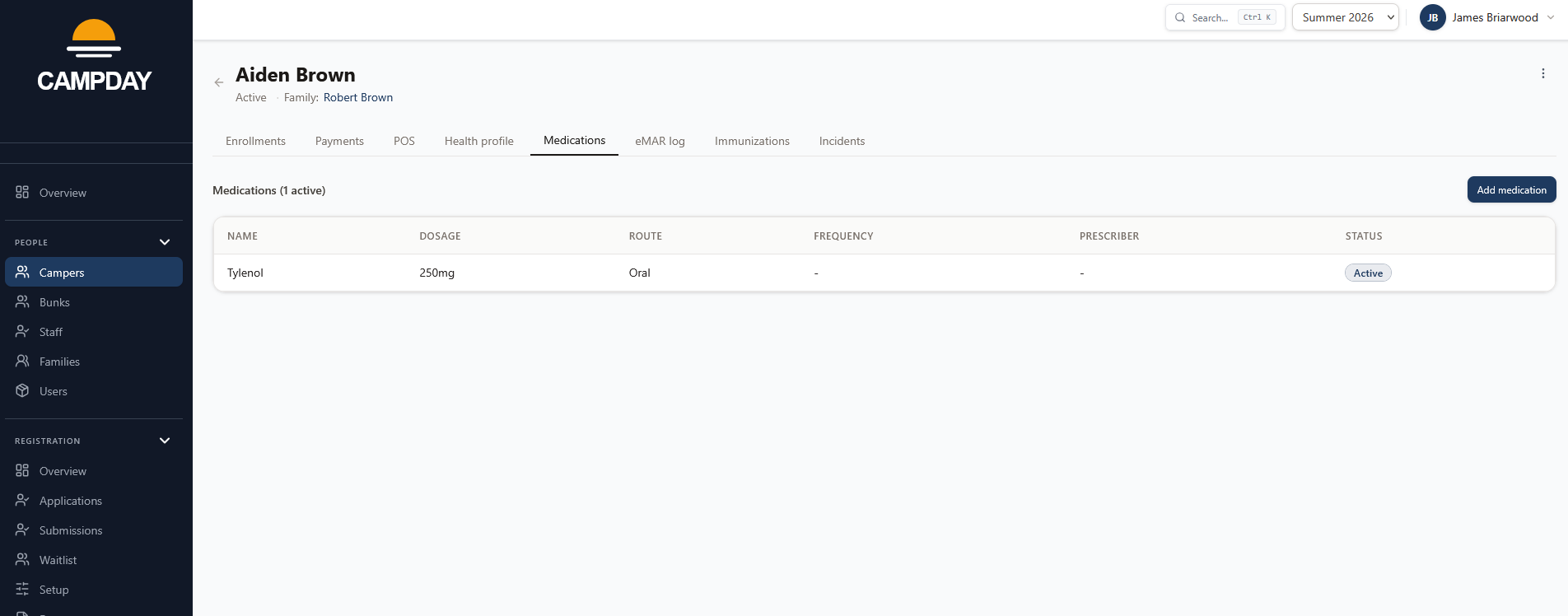Switch to the Immunizations tab
1568x616 pixels.
(x=752, y=141)
